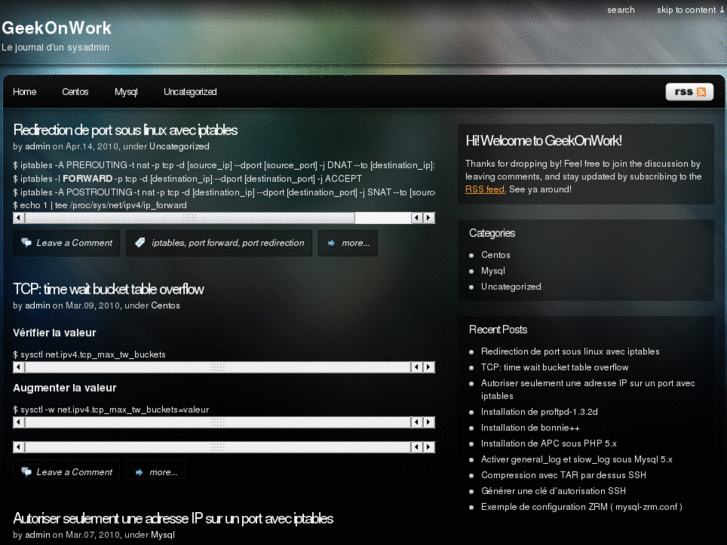Viewport: 727px width, 545px height.
Task: Click left scroll arrow under iptables code block
Action: 19,218
